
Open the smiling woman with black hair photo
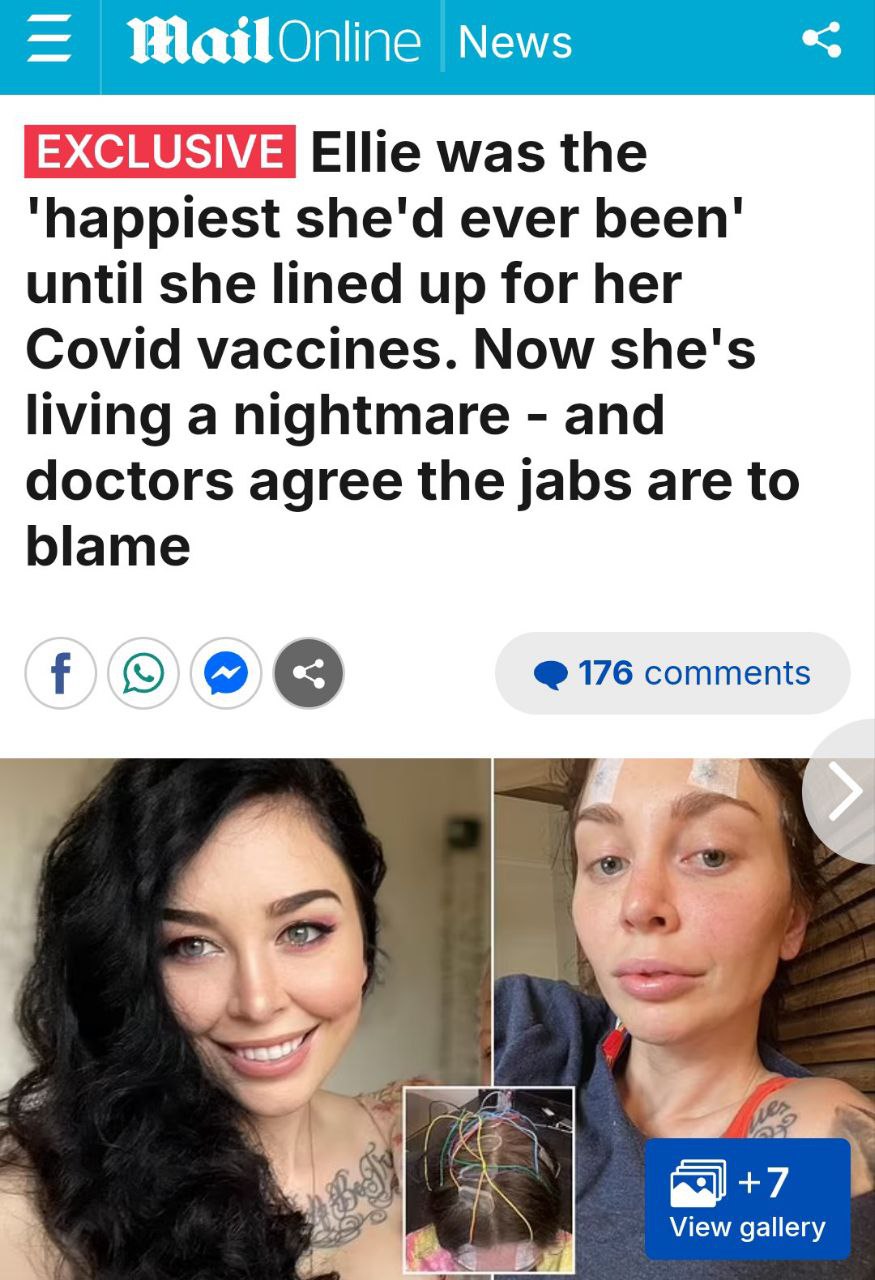245,1018
